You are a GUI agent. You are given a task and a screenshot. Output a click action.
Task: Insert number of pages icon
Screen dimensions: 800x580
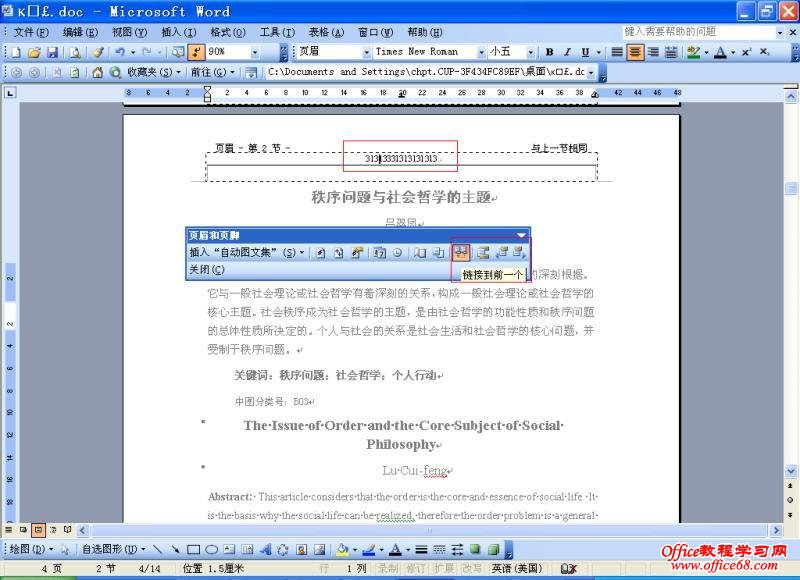tap(338, 253)
